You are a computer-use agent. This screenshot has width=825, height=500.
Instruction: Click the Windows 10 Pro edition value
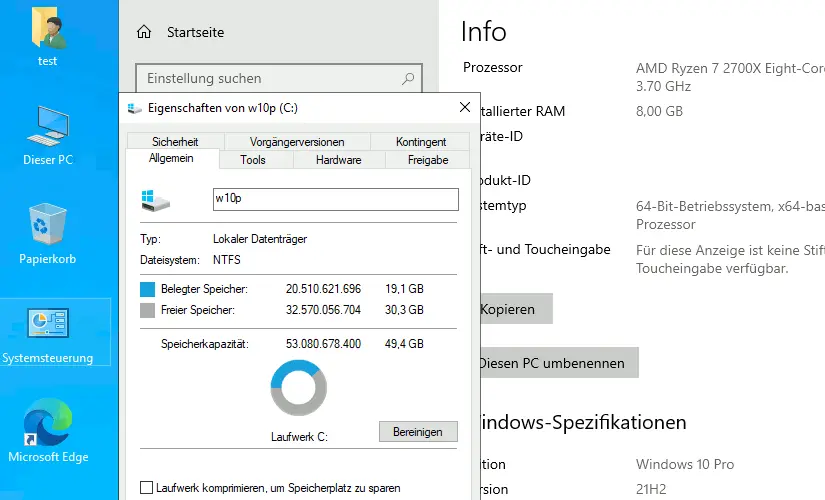tap(685, 464)
